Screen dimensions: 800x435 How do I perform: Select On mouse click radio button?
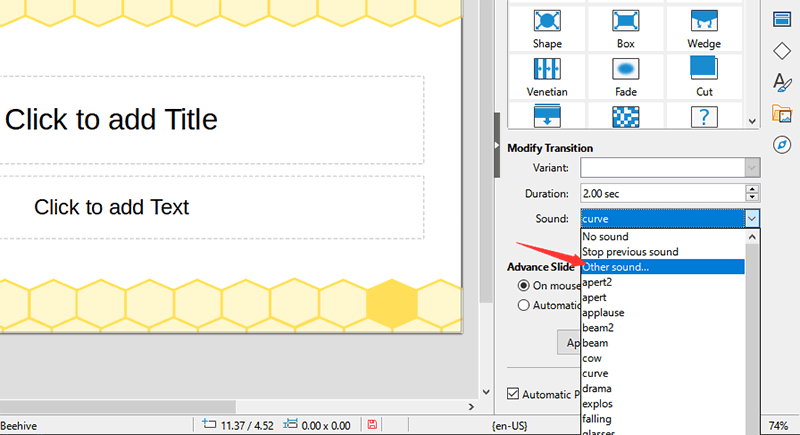(x=523, y=285)
